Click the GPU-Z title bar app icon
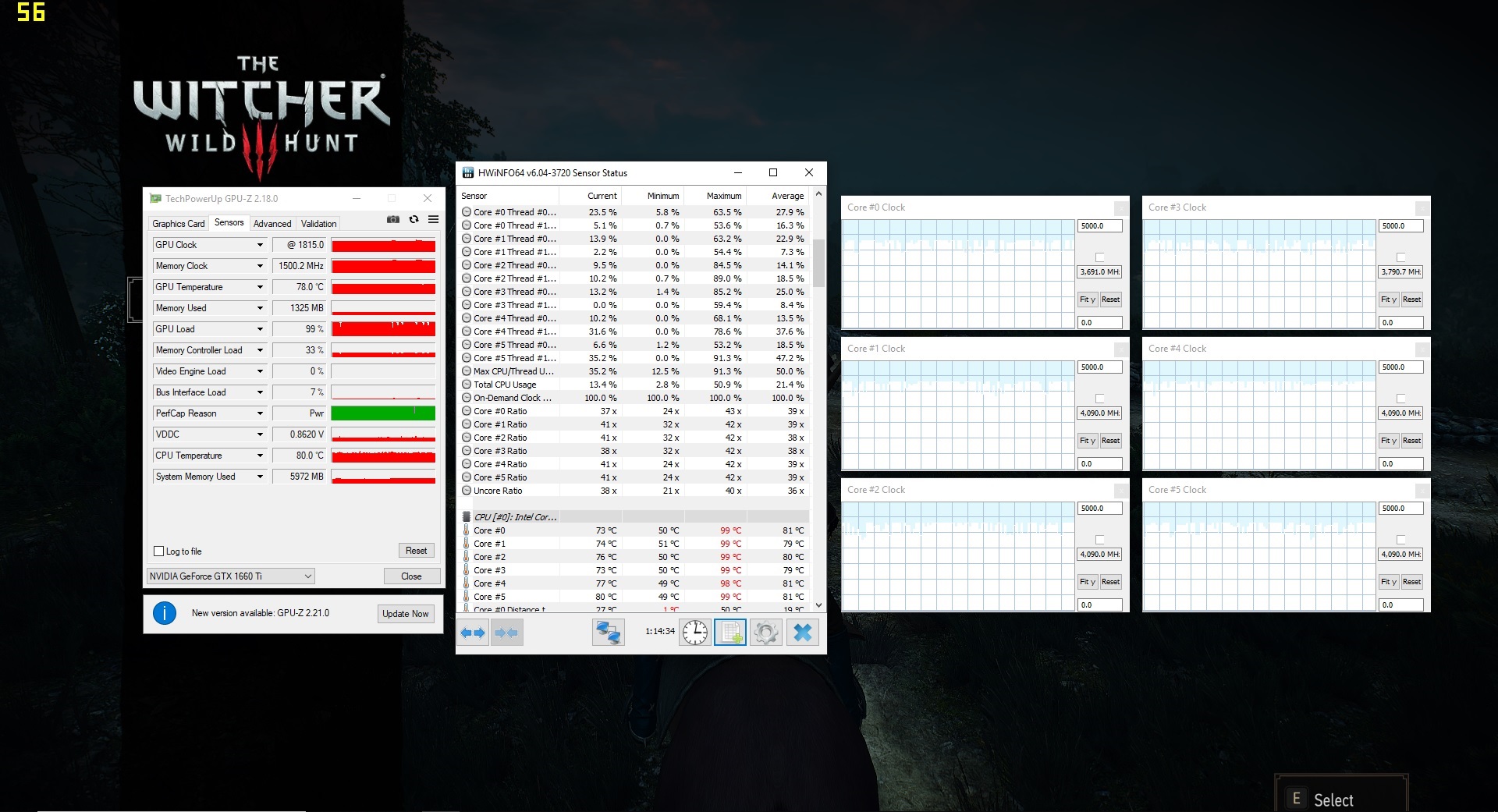Image resolution: width=1498 pixels, height=812 pixels. [156, 199]
